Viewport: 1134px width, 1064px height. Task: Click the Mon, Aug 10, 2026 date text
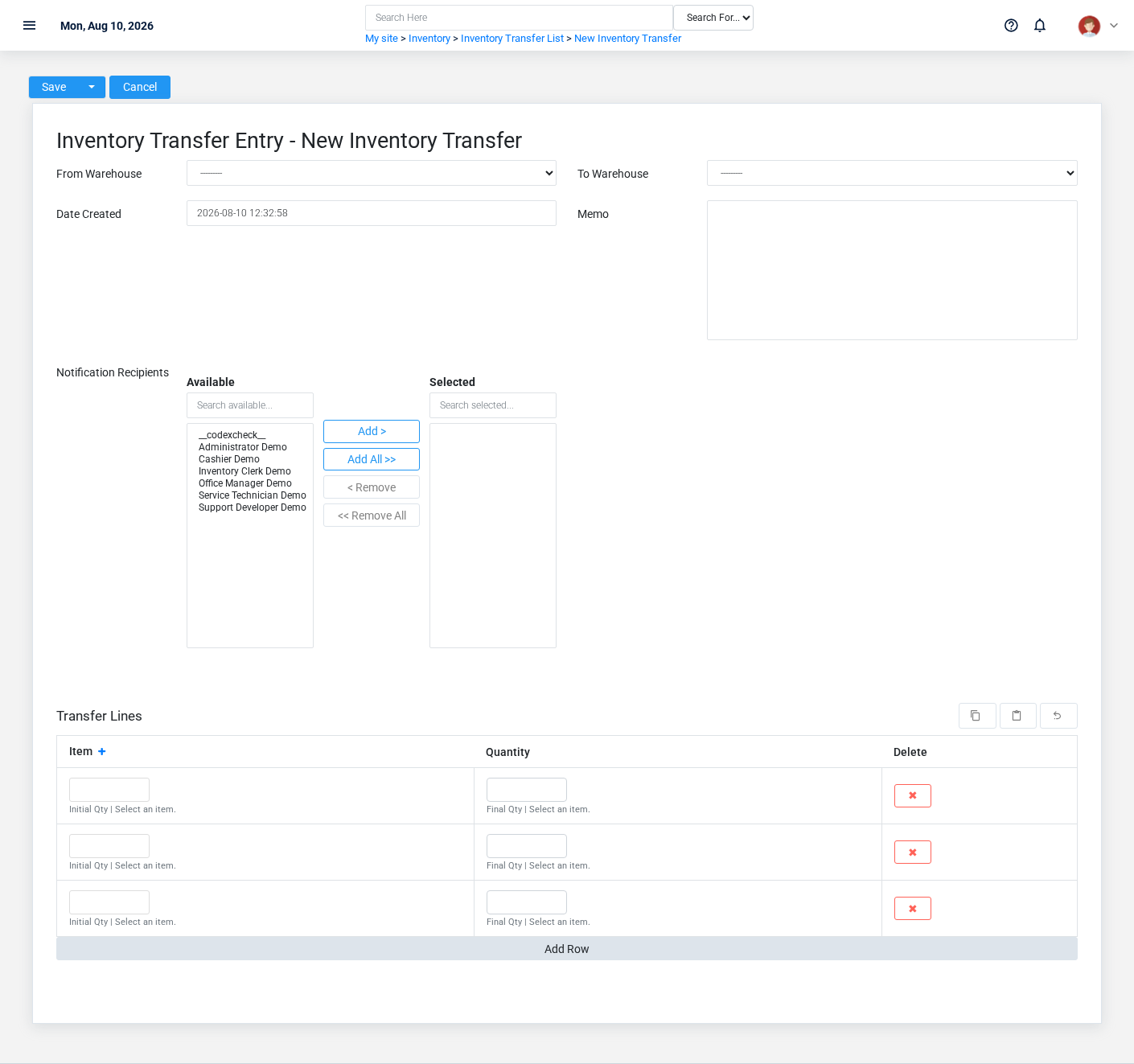click(x=107, y=26)
